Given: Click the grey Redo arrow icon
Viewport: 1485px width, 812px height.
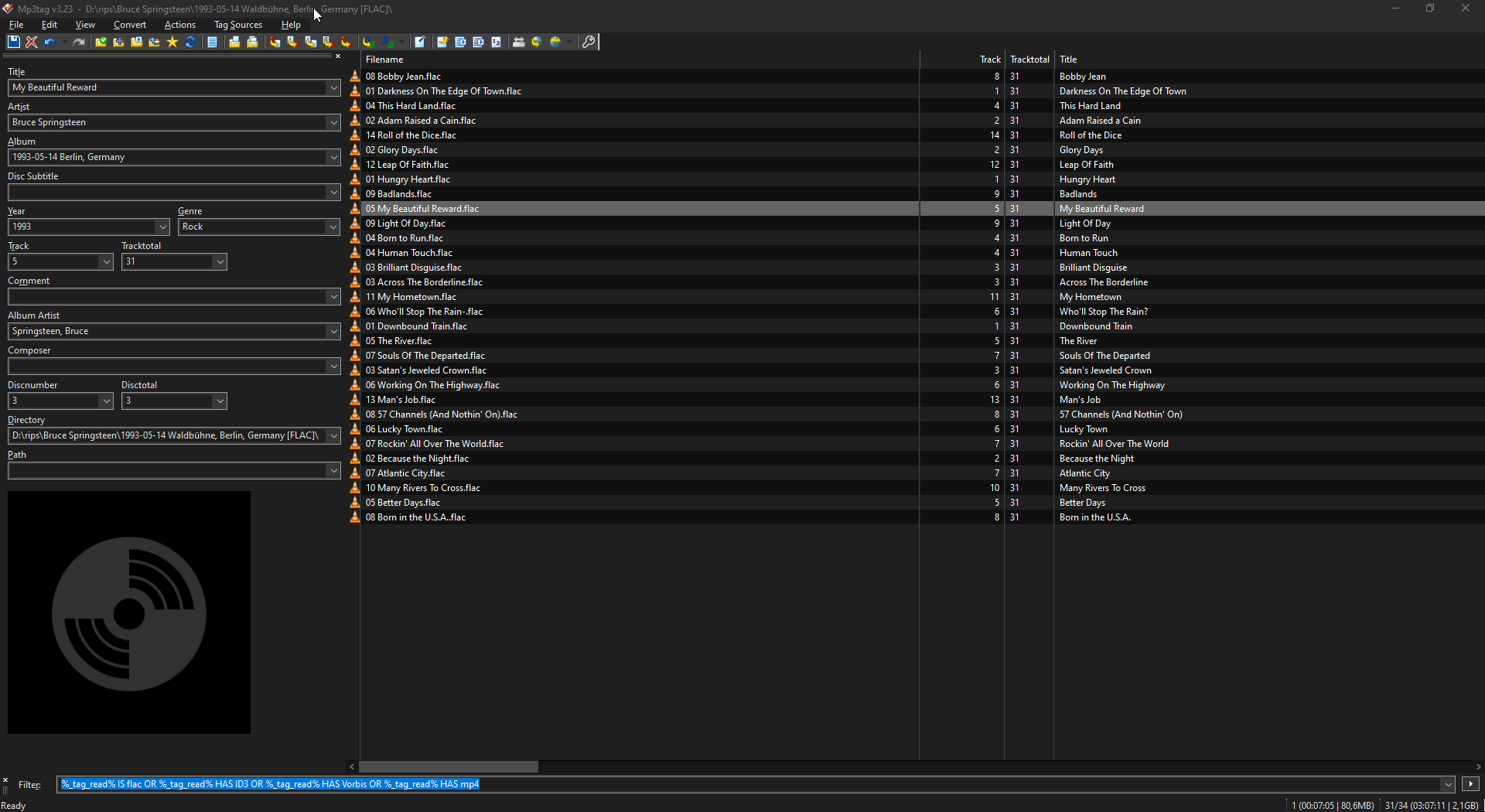Looking at the screenshot, I should click(x=78, y=42).
